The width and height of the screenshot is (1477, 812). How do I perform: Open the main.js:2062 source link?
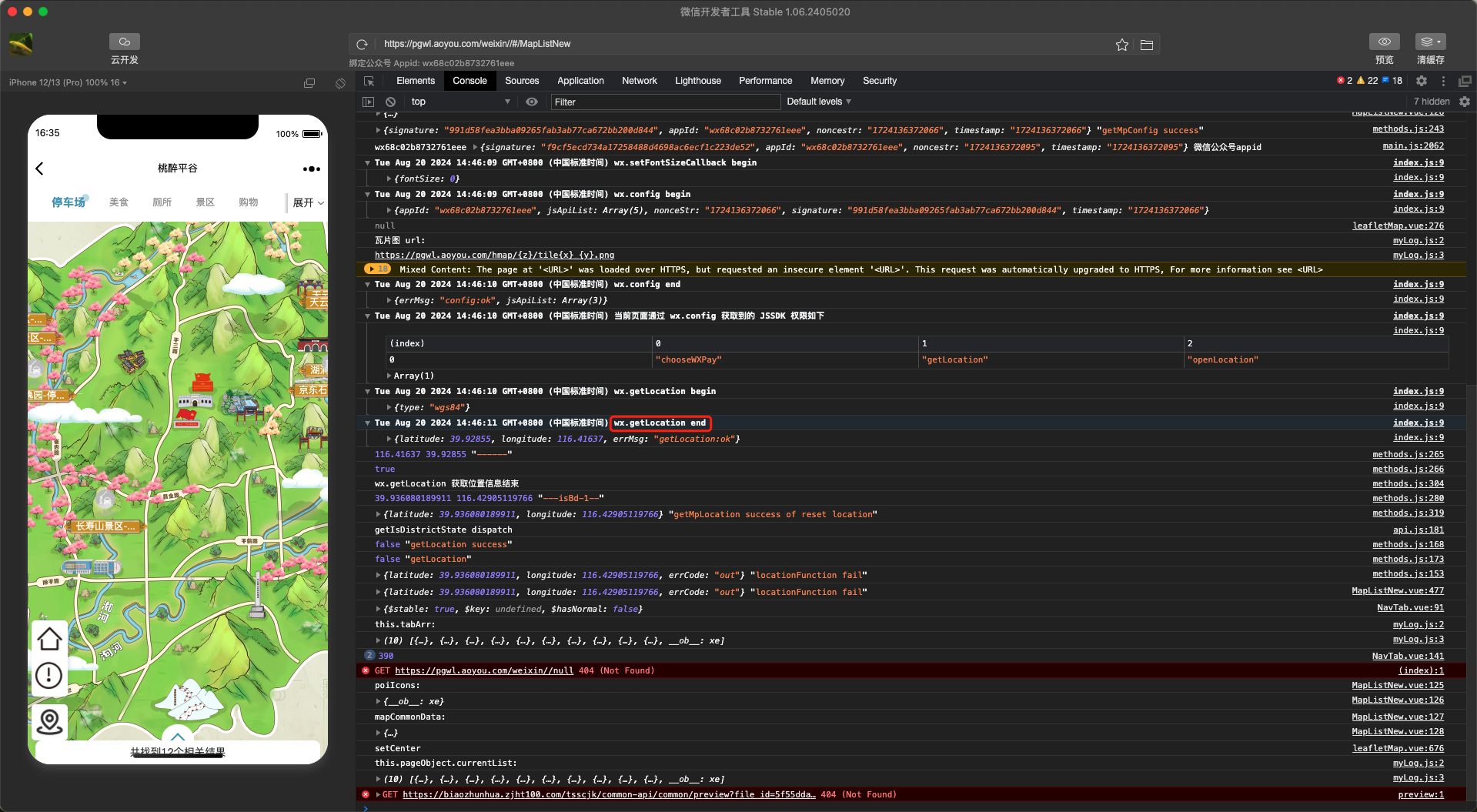1413,146
